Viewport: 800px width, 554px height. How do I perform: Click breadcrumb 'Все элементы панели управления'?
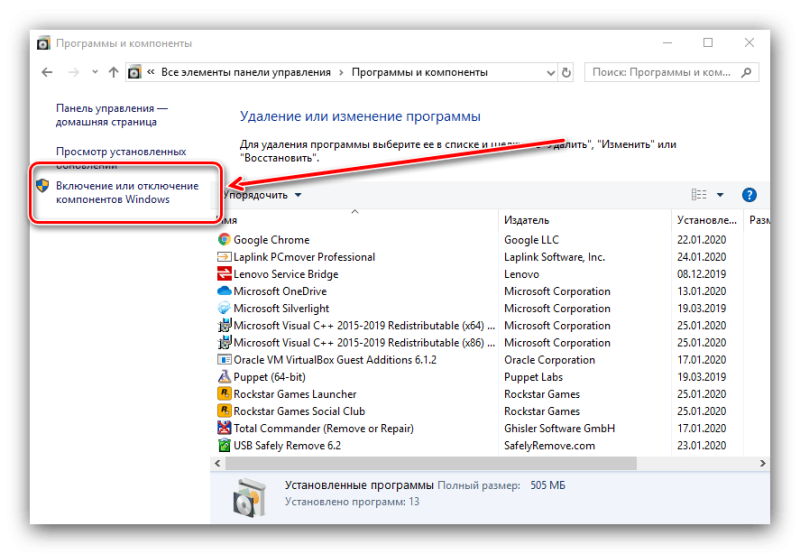(246, 72)
